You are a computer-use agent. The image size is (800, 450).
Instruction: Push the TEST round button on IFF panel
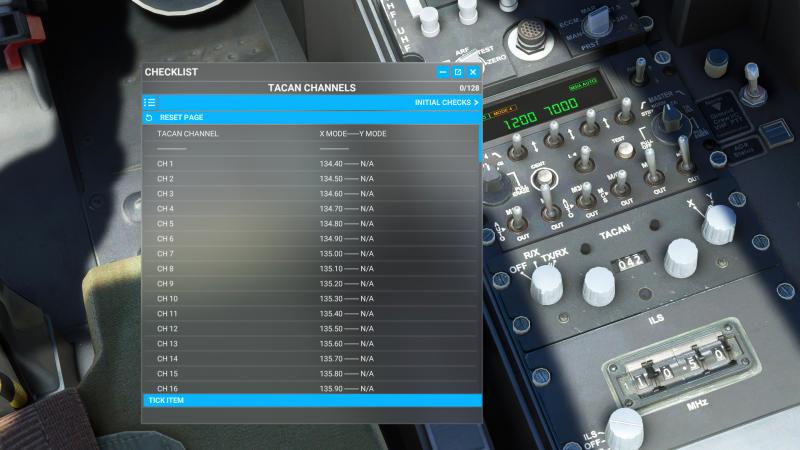(624, 150)
